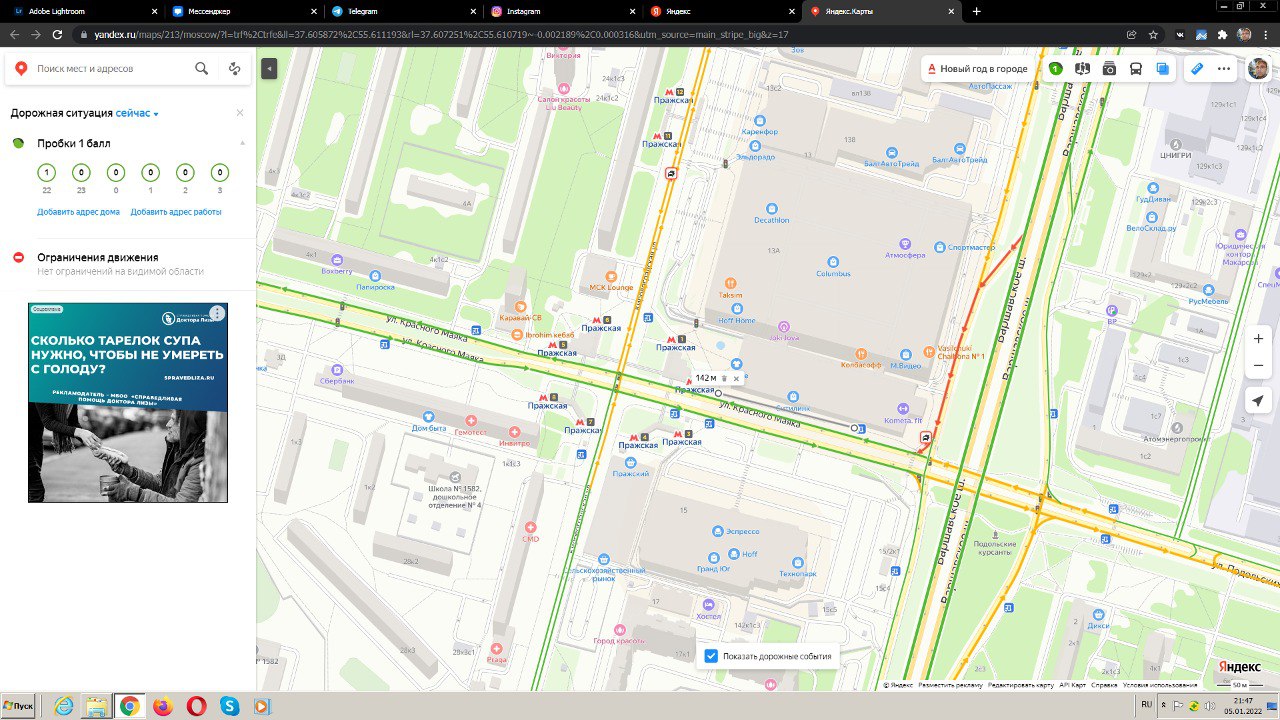The width and height of the screenshot is (1280, 720).
Task: Open the Доктор Лиза soup advertisement banner
Action: click(x=128, y=402)
